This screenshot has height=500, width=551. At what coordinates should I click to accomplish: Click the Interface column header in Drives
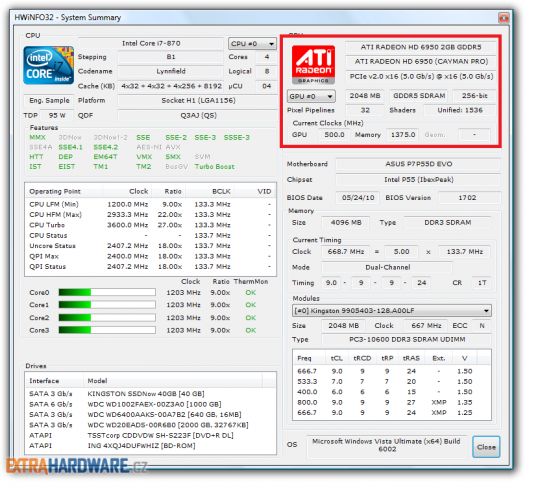(54, 381)
